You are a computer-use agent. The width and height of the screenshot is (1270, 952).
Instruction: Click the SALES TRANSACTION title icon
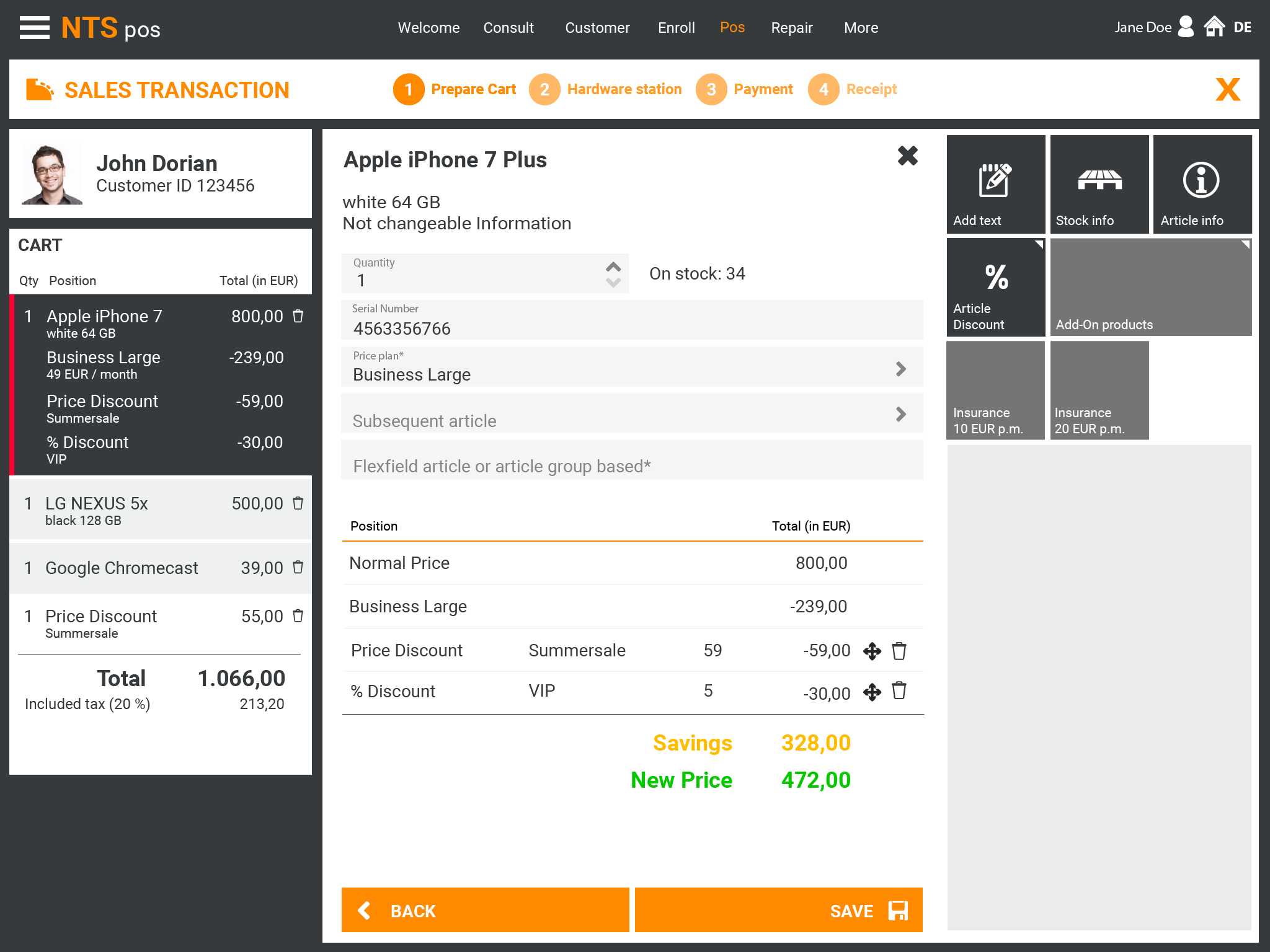tap(40, 89)
